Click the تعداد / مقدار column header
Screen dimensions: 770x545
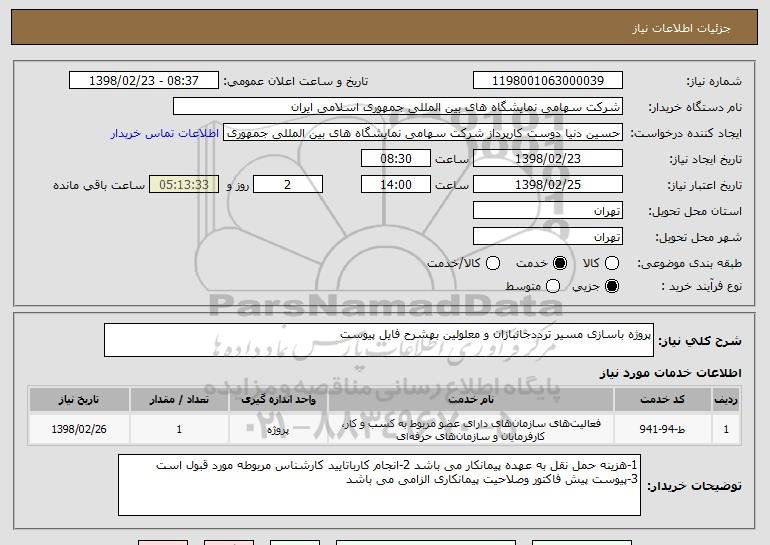click(179, 400)
